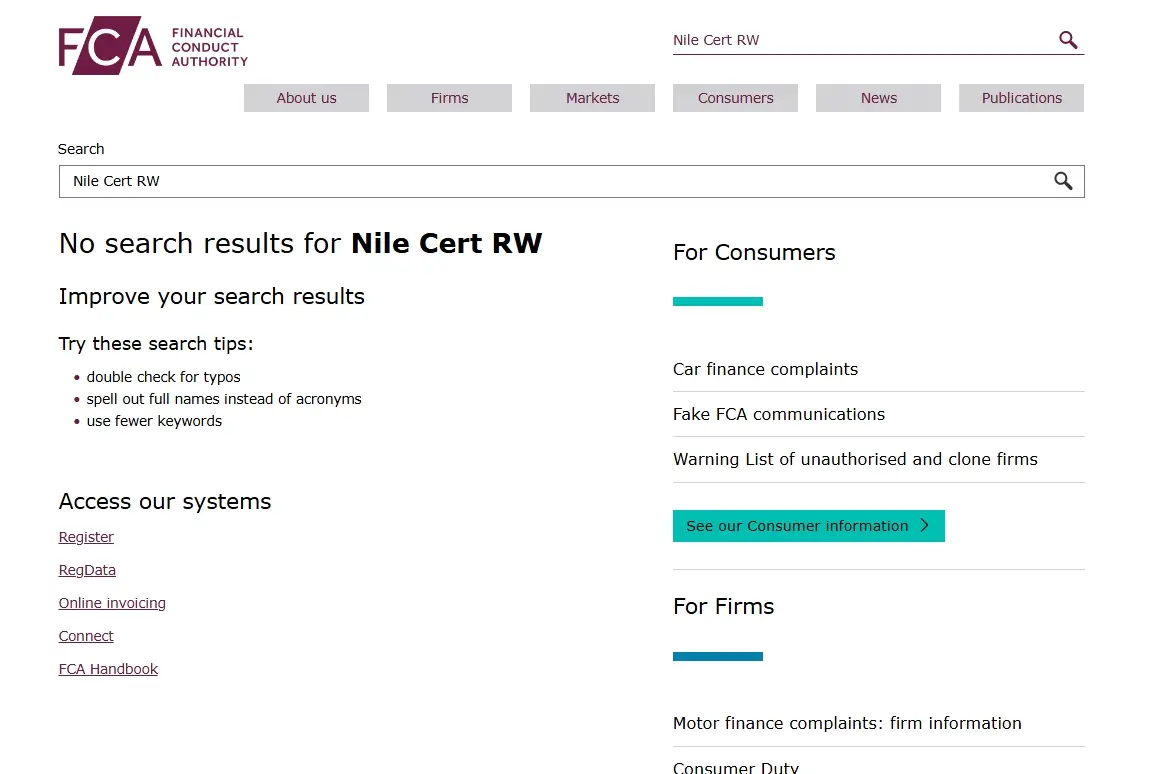Viewport: 1176px width, 774px height.
Task: Open Car finance complaints page
Action: pyautogui.click(x=765, y=369)
